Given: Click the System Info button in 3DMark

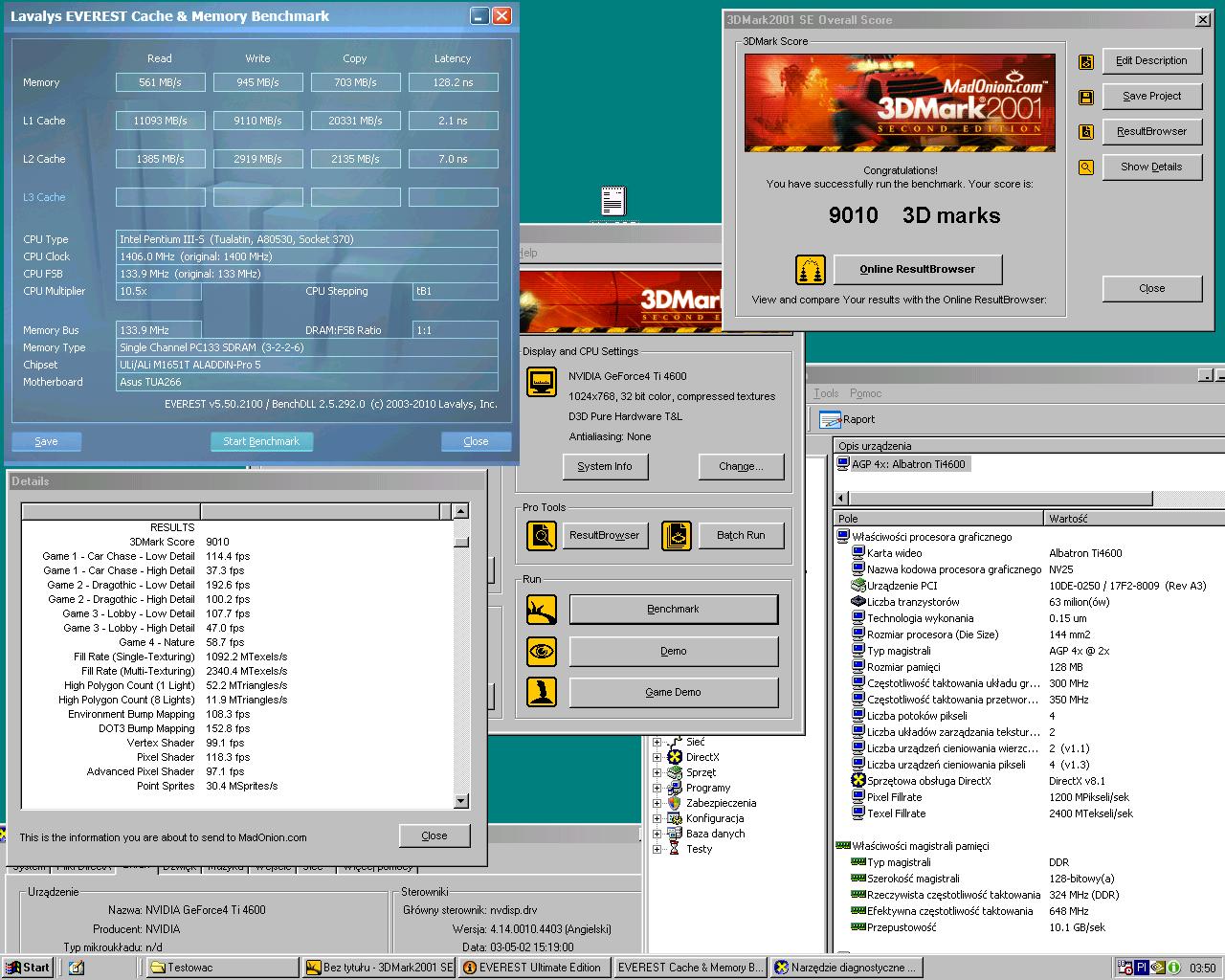Looking at the screenshot, I should (x=605, y=466).
